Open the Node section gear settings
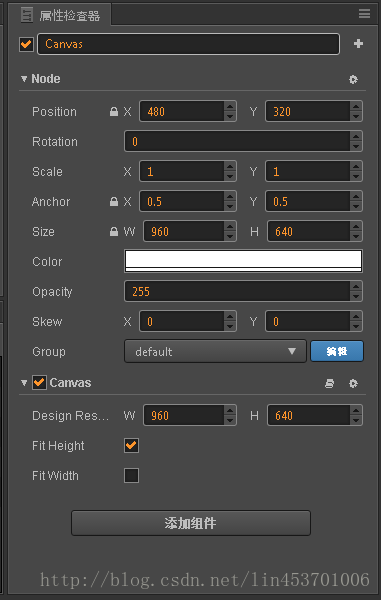Viewport: 381px width, 600px height. pyautogui.click(x=353, y=79)
